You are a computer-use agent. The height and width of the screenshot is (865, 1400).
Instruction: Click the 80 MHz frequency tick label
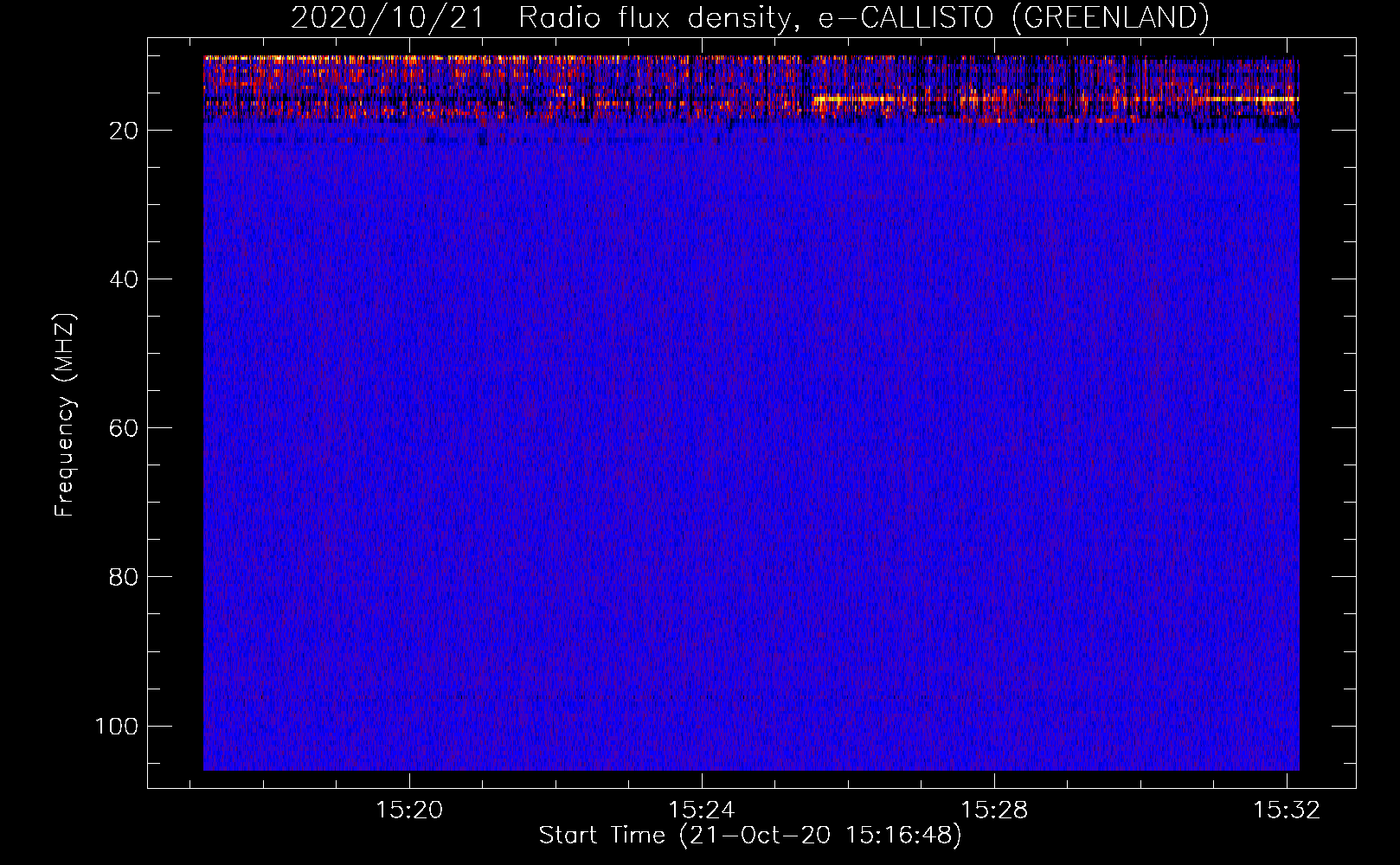(x=124, y=577)
